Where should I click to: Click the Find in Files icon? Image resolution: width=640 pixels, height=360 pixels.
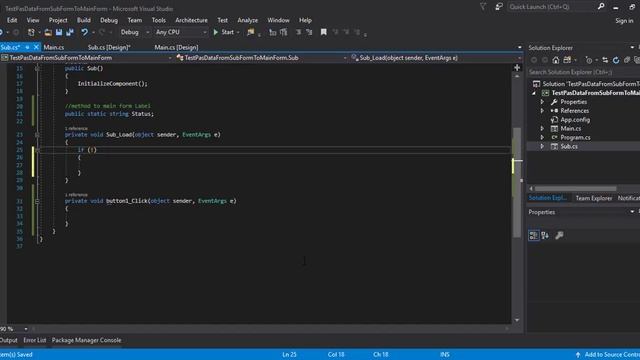pos(251,32)
